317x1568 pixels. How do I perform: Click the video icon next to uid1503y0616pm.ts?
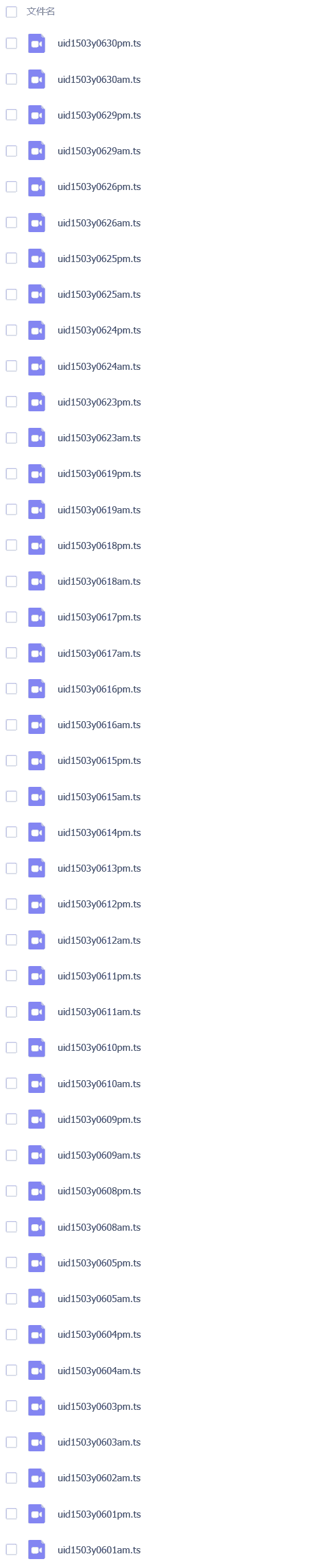(37, 689)
